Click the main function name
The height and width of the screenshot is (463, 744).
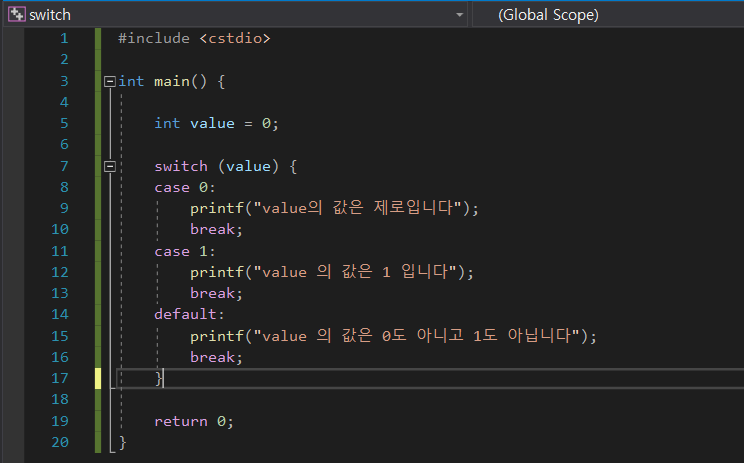tap(171, 82)
